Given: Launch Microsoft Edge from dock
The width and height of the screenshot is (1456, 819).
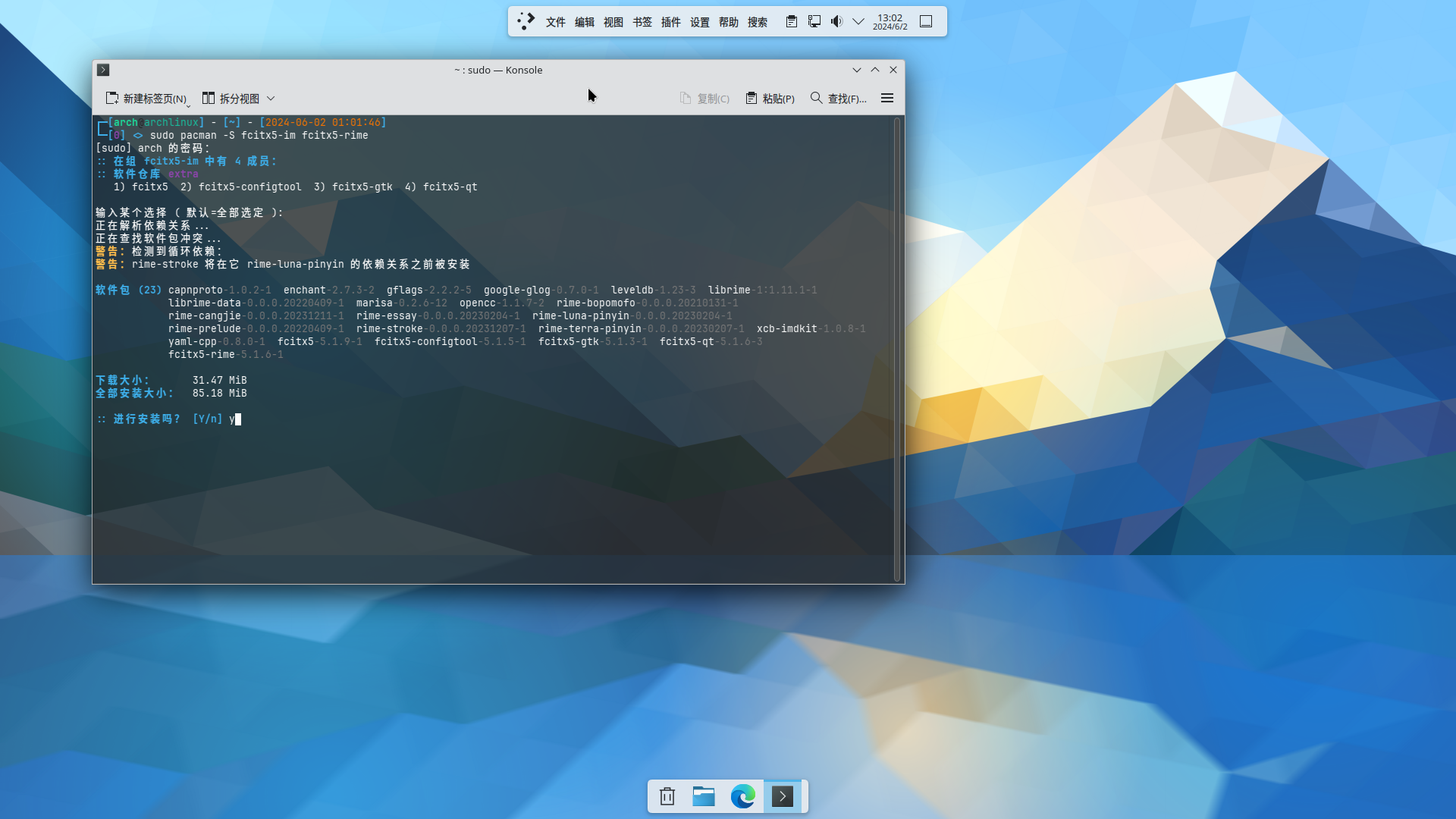Looking at the screenshot, I should pyautogui.click(x=742, y=796).
